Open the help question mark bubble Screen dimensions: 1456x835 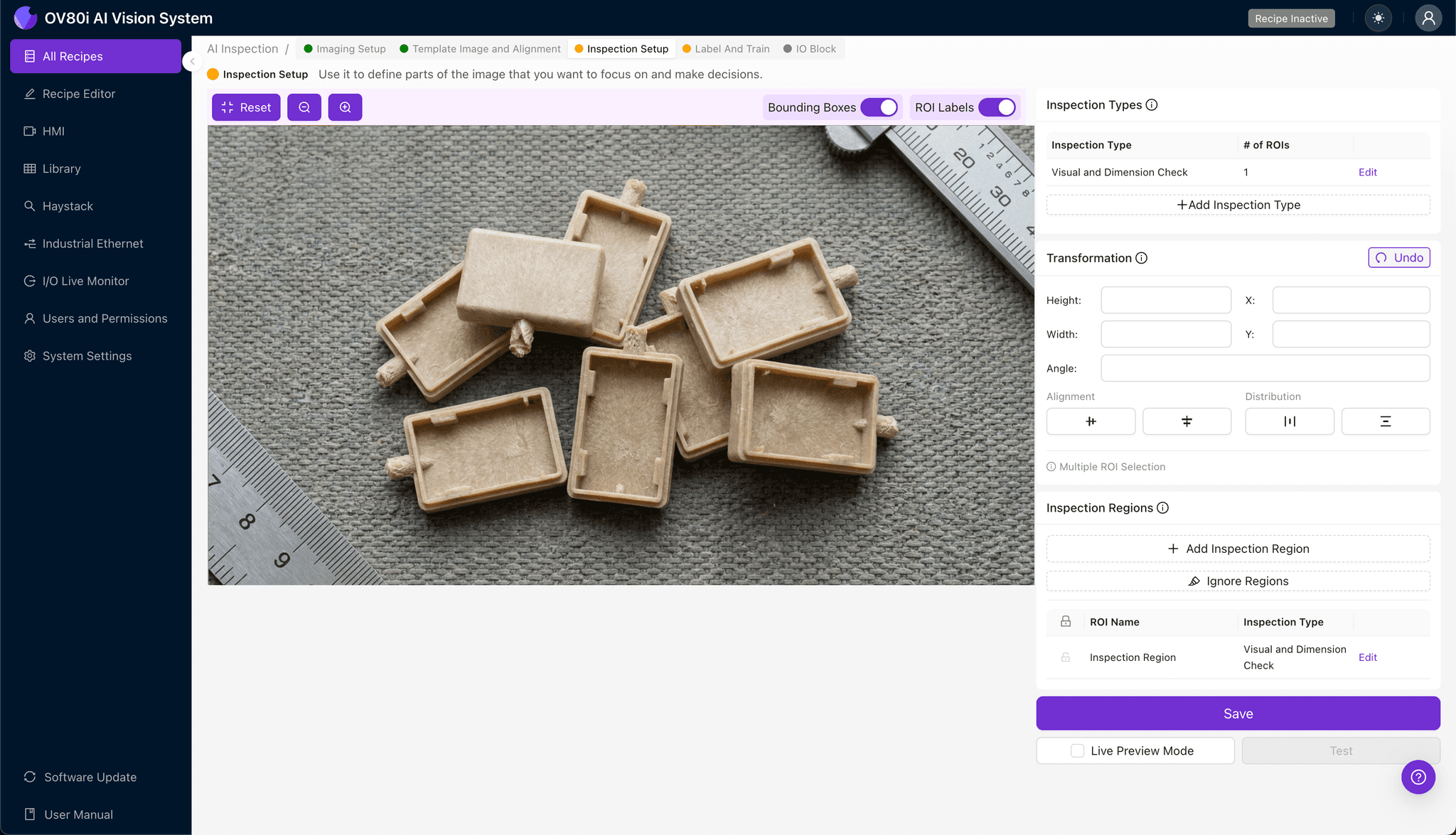[x=1418, y=777]
